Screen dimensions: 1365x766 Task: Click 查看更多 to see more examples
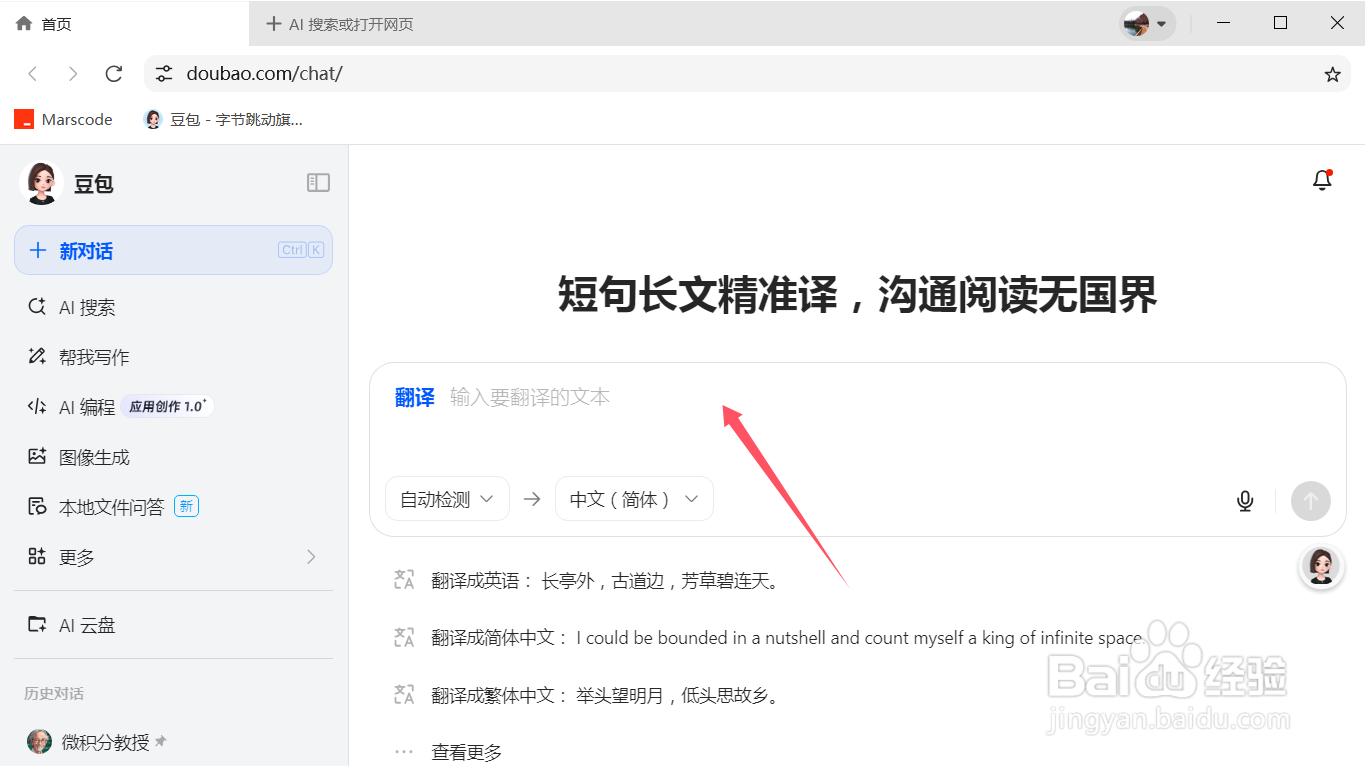[x=467, y=752]
